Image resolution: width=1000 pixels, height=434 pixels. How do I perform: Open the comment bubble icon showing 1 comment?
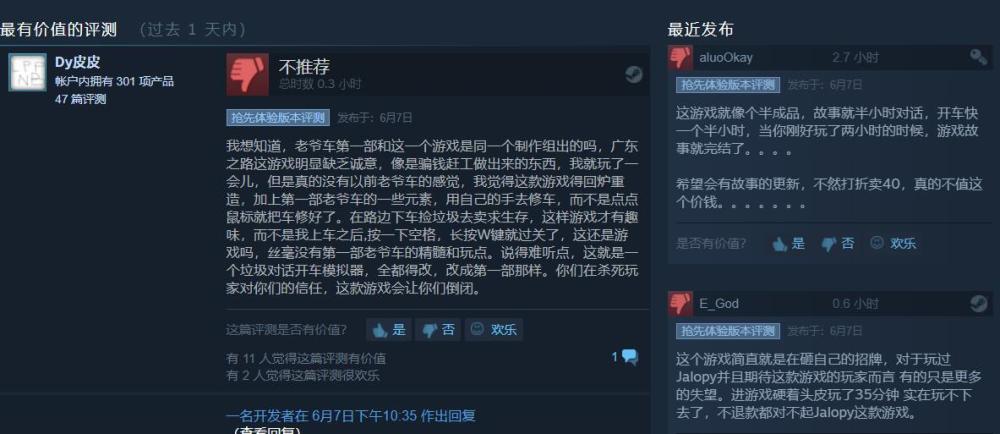pyautogui.click(x=625, y=357)
